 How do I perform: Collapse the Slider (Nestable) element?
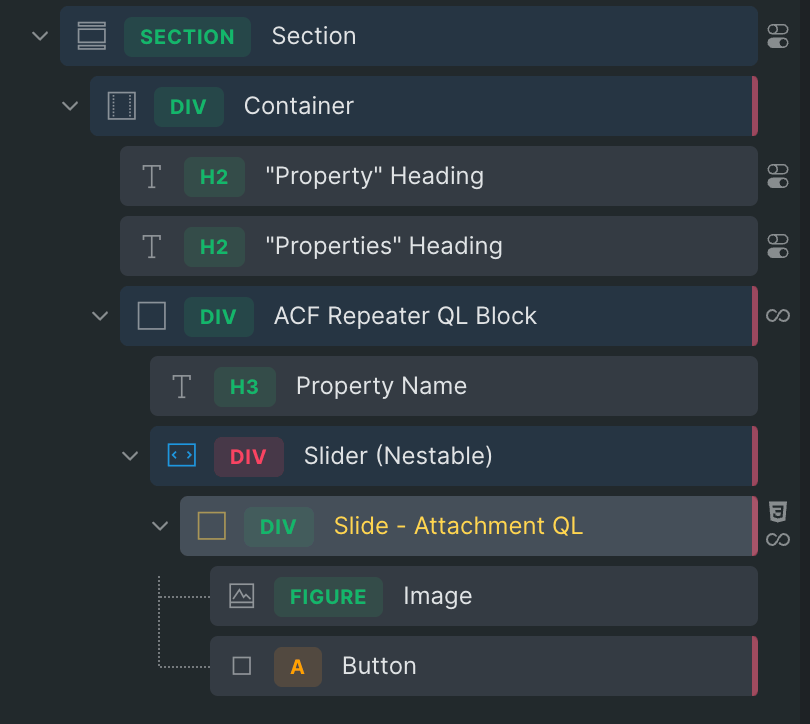tap(129, 456)
